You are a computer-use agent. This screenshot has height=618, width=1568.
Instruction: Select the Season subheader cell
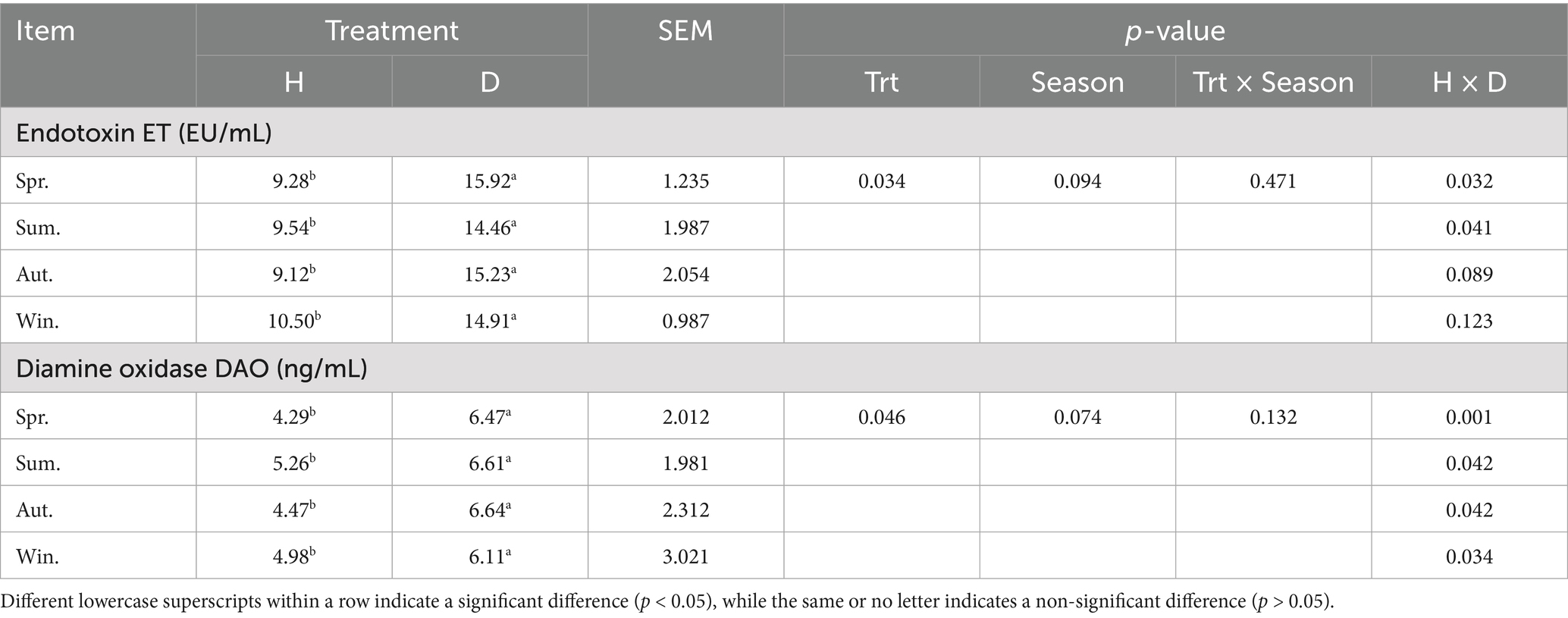1077,81
